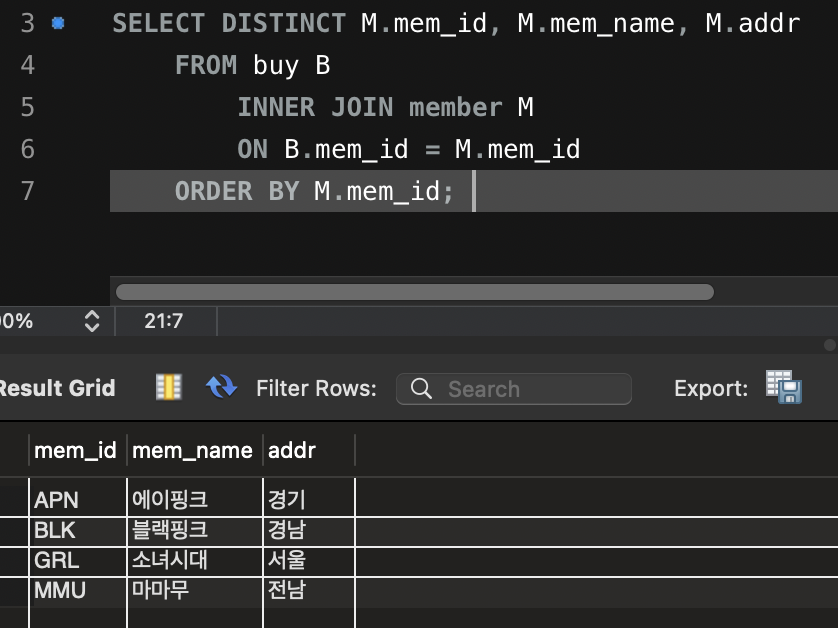Click the Result Grid label
Viewport: 838px width, 628px height.
(x=57, y=388)
